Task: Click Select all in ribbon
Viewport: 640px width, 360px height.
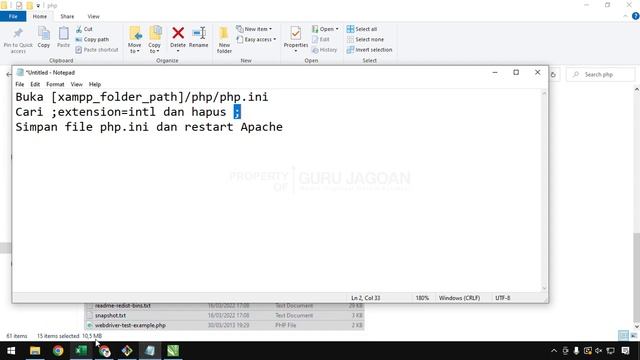Action: click(362, 29)
